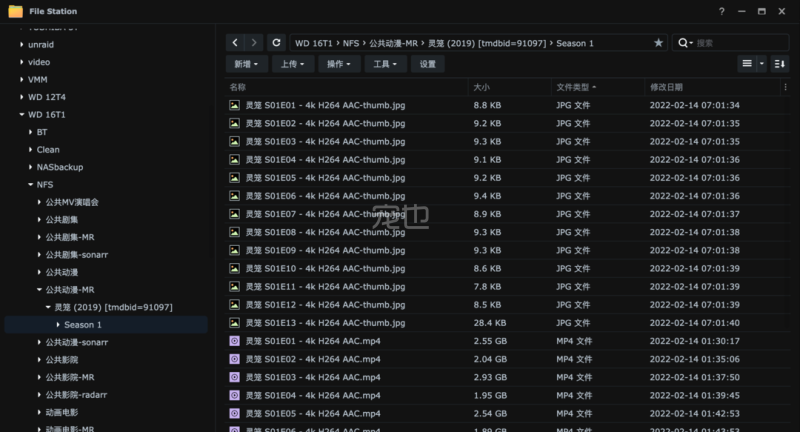This screenshot has width=800, height=432.
Task: Open the 操作 action dropdown
Action: click(340, 64)
